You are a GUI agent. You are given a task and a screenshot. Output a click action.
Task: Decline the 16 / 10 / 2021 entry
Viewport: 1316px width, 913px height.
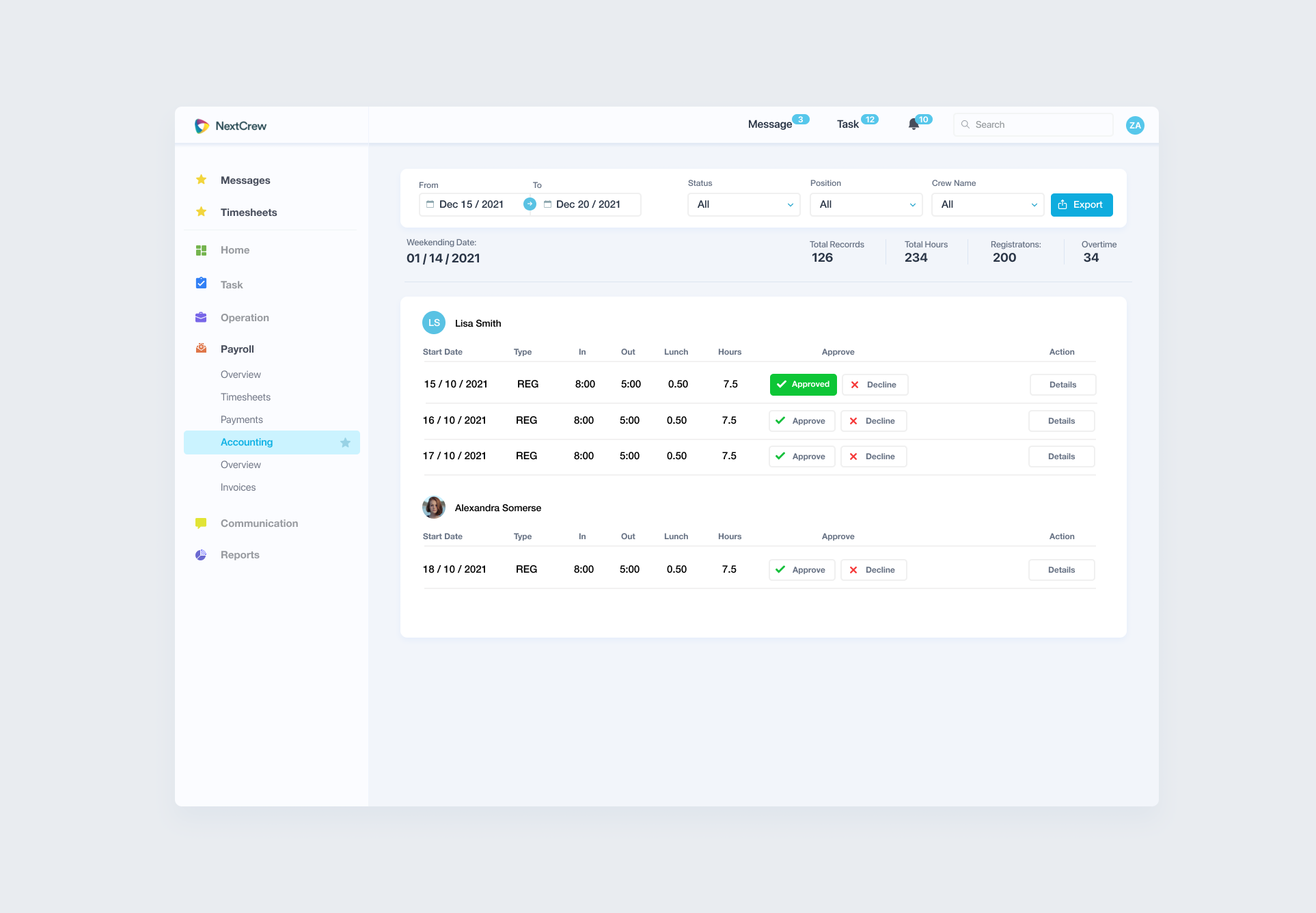tap(873, 421)
